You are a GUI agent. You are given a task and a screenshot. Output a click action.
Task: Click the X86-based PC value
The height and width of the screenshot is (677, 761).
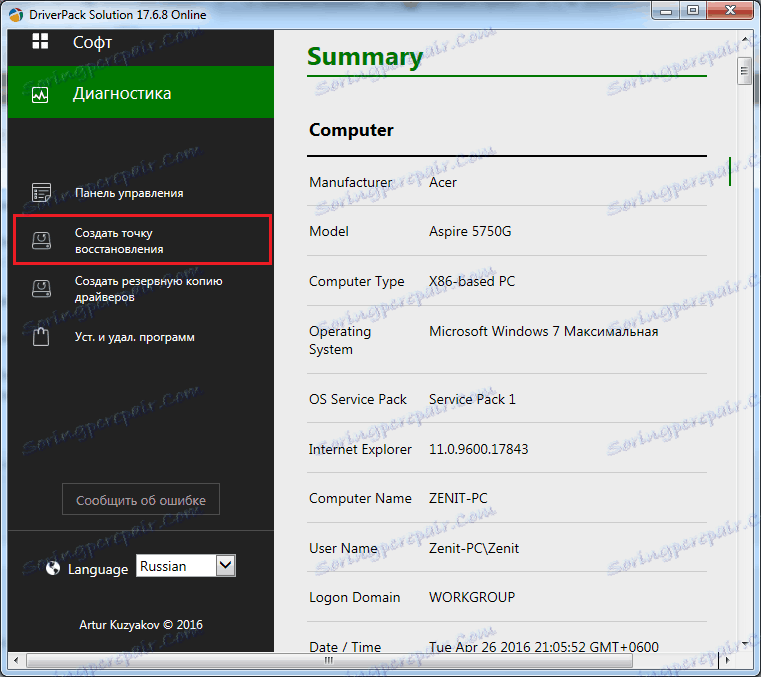472,281
